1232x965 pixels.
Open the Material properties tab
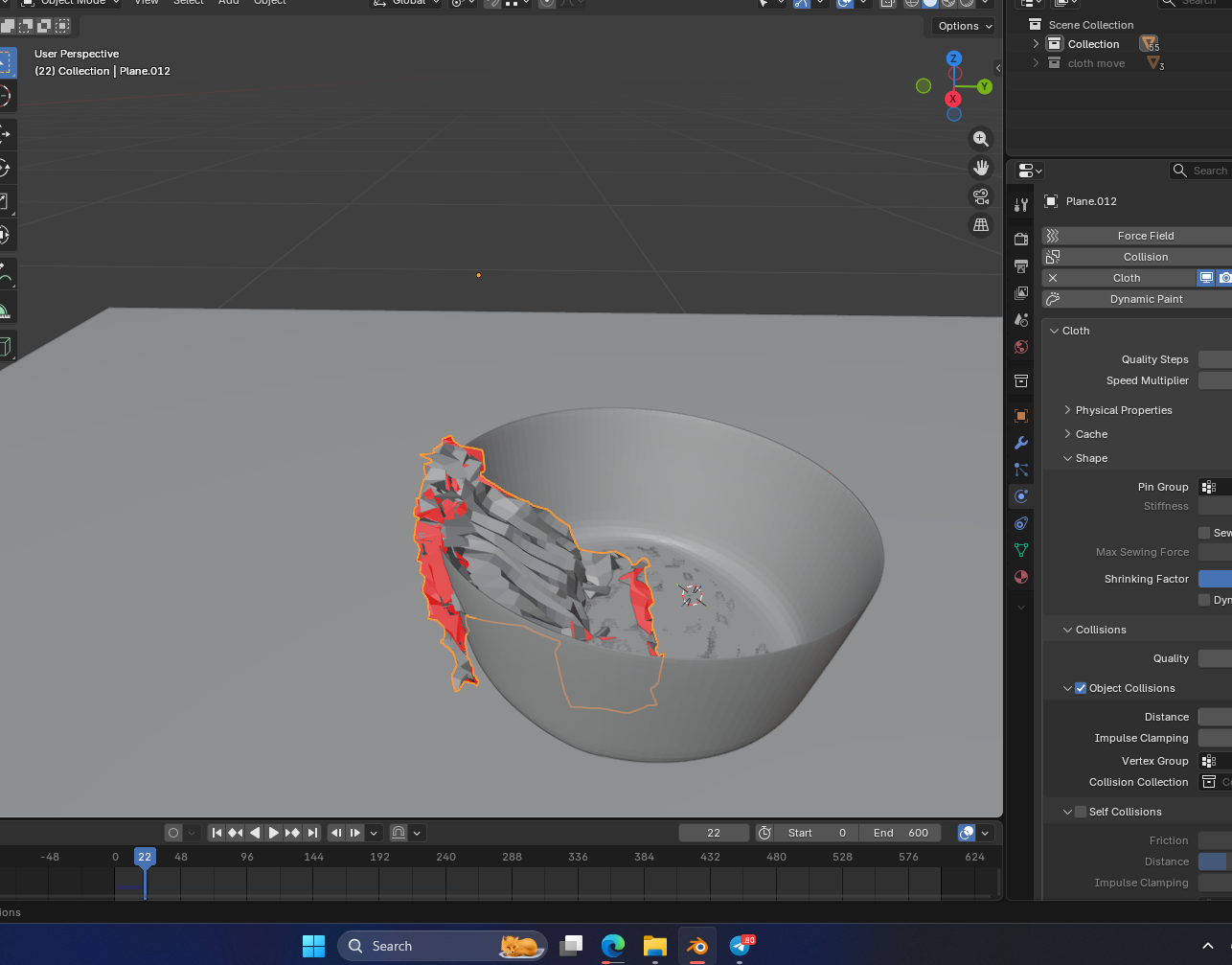point(1021,577)
